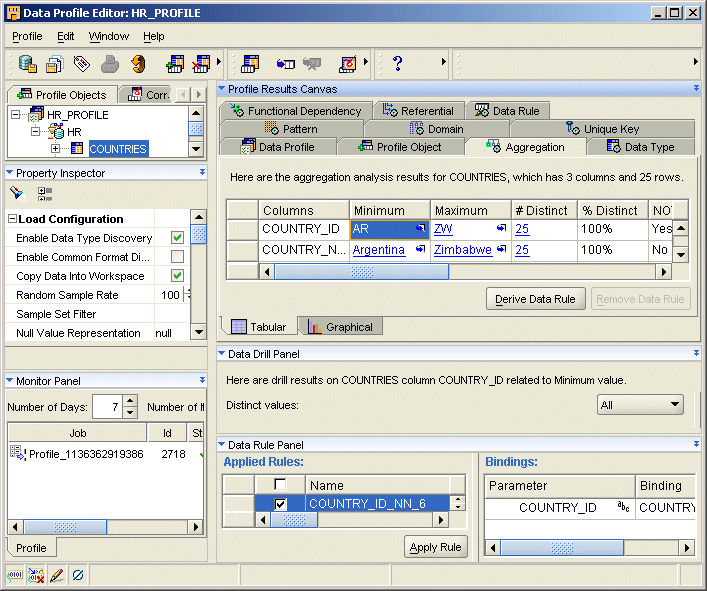Click the Help question mark toolbar icon

click(397, 64)
